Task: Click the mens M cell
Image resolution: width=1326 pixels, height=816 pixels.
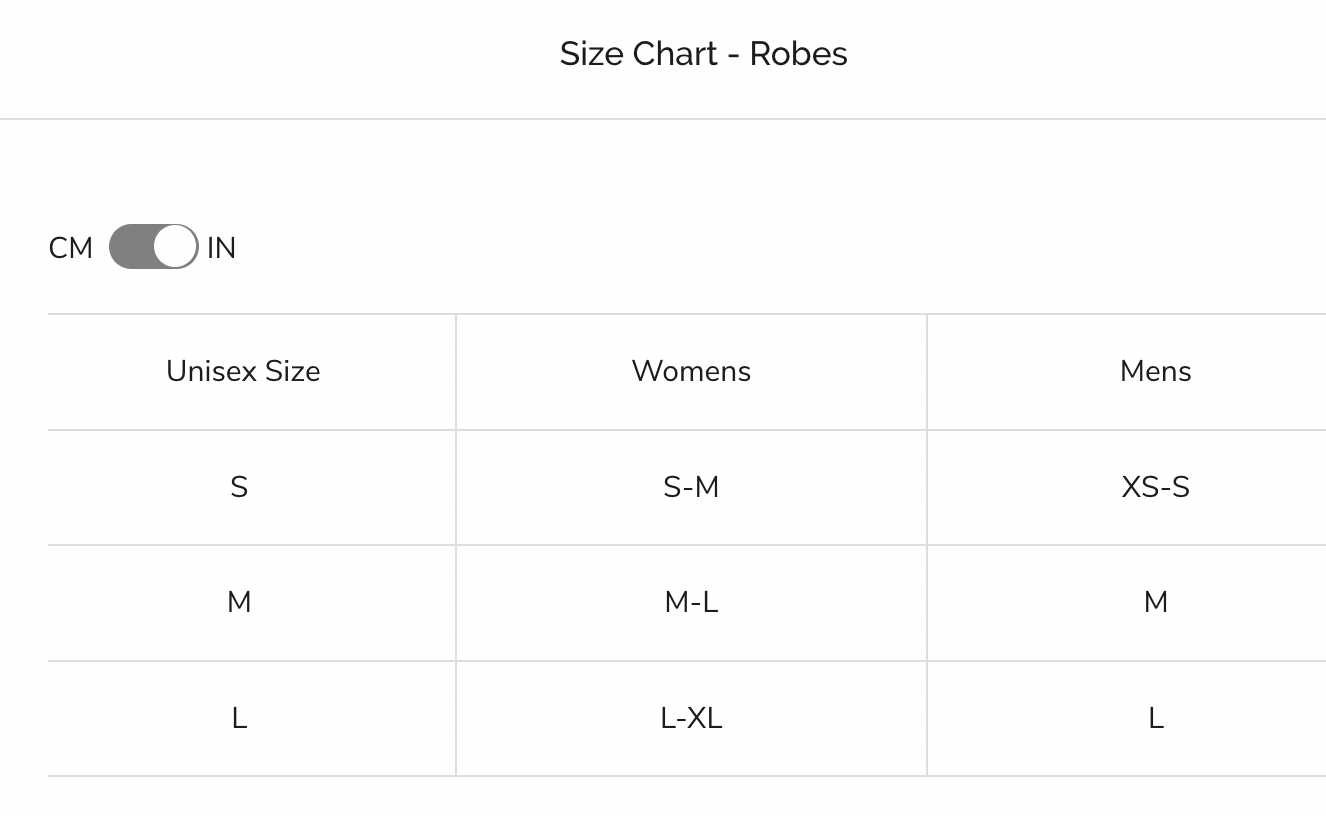Action: pos(1155,602)
